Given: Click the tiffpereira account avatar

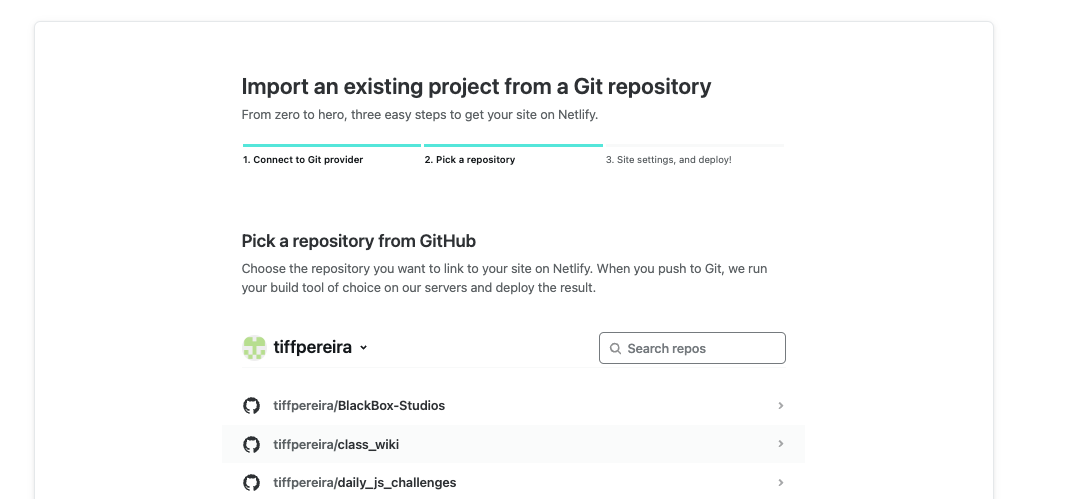Looking at the screenshot, I should (254, 347).
